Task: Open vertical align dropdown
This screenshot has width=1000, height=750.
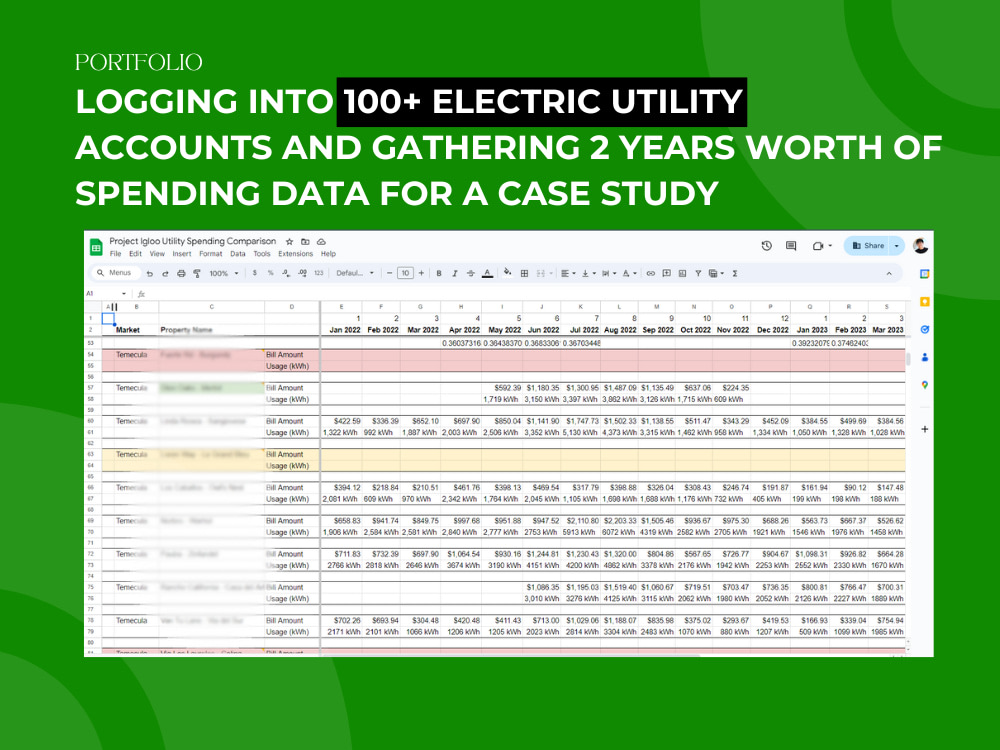Action: tap(588, 274)
